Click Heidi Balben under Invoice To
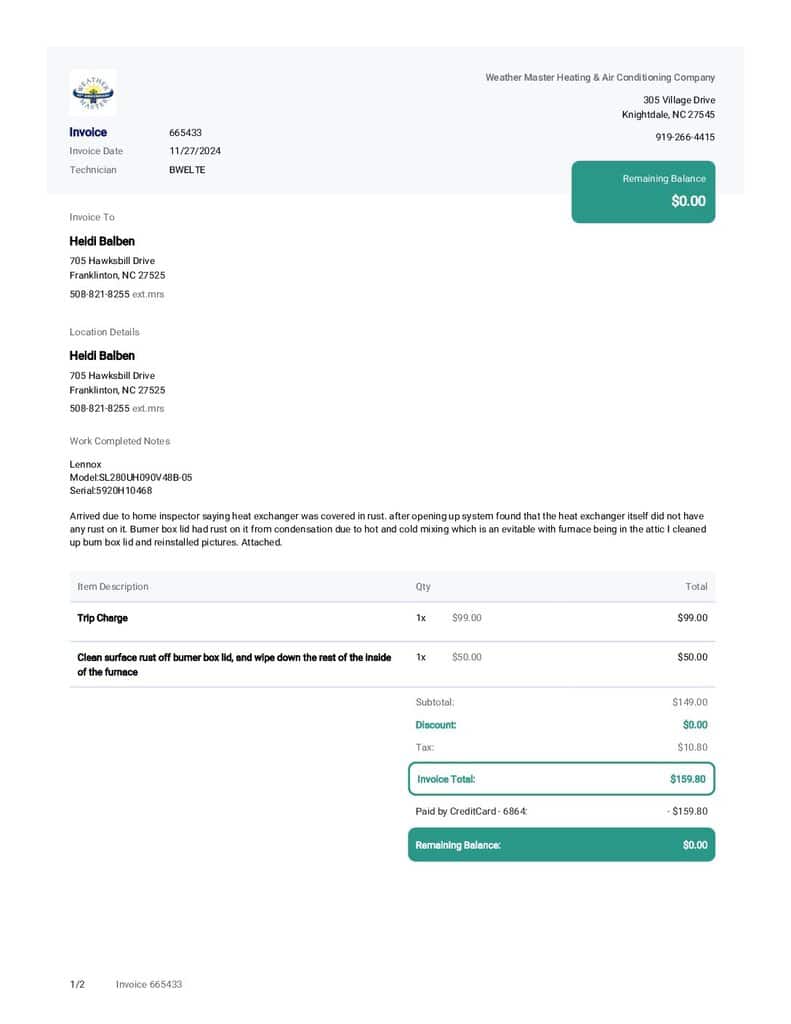The width and height of the screenshot is (791, 1024). (102, 241)
